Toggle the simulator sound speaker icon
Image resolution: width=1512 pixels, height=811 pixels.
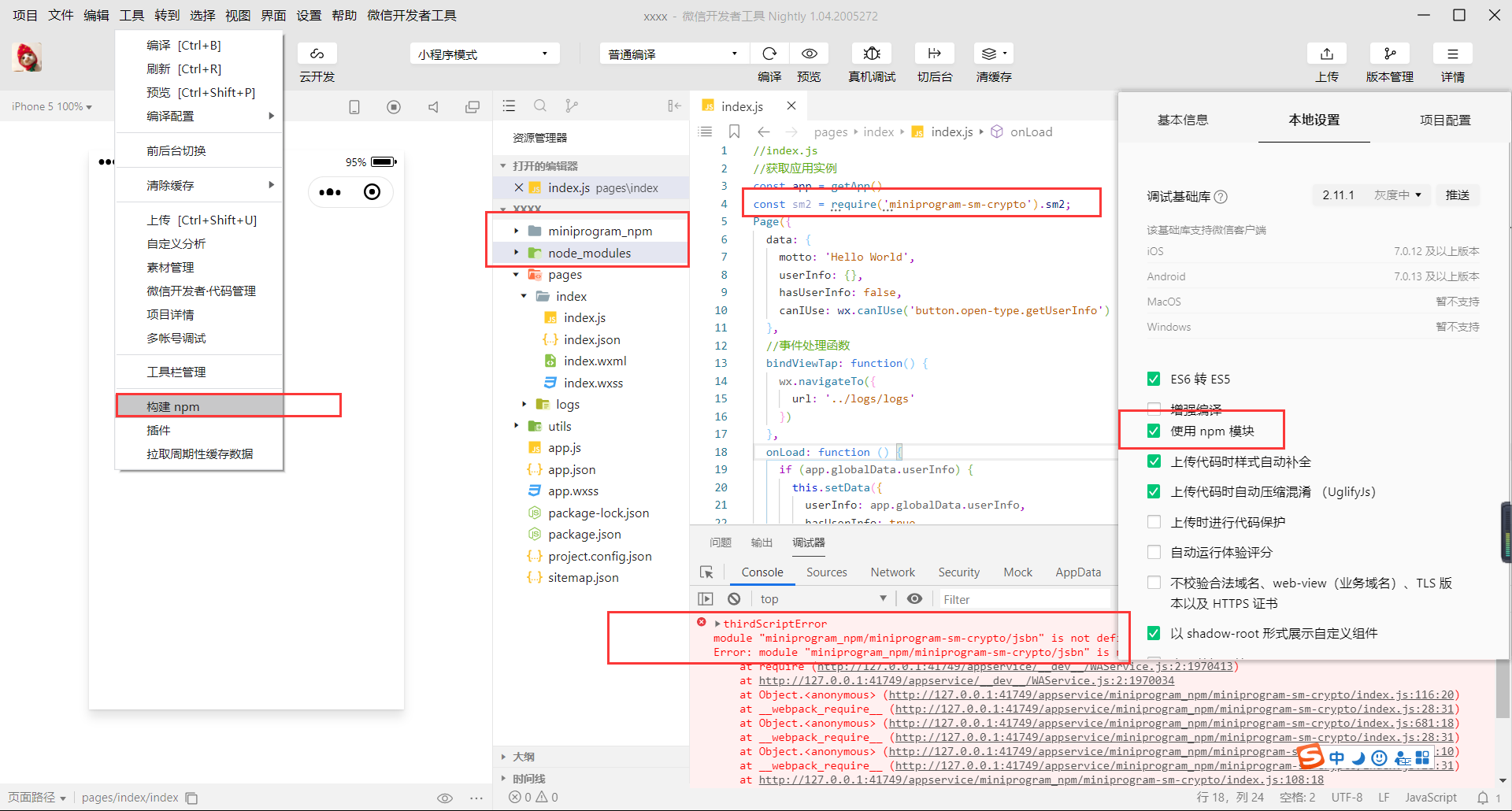[x=433, y=107]
